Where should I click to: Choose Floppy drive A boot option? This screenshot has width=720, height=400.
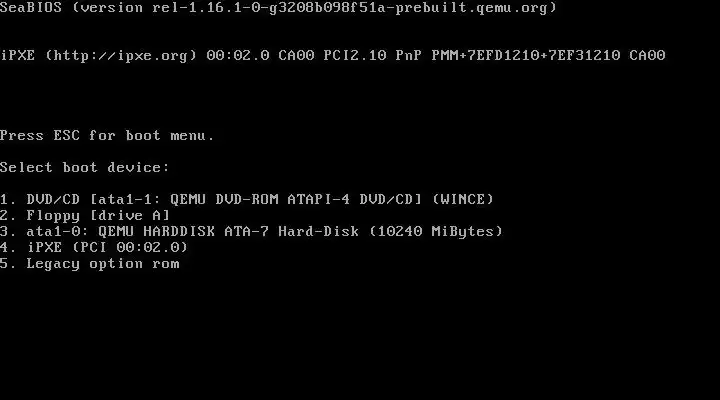[85, 215]
